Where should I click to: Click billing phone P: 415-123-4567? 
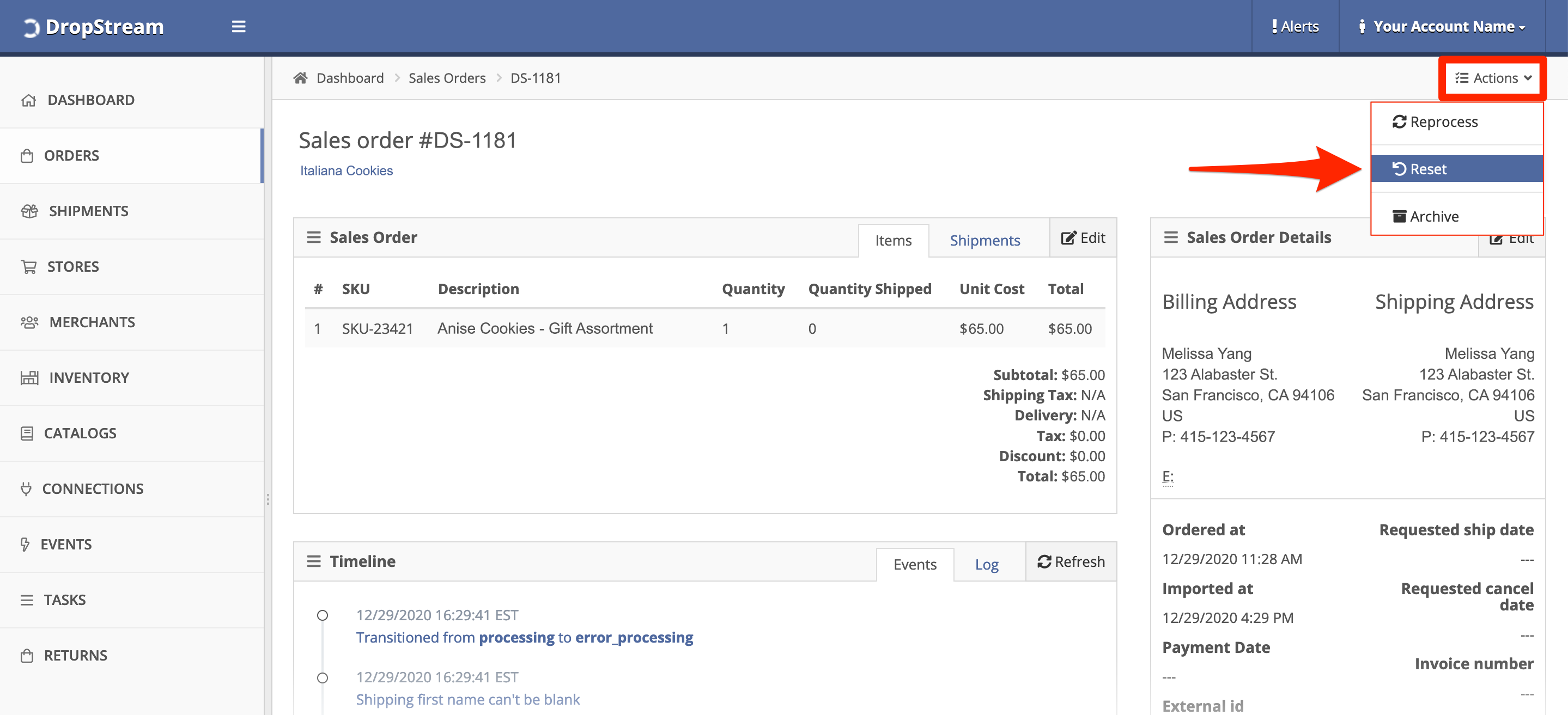tap(1218, 436)
